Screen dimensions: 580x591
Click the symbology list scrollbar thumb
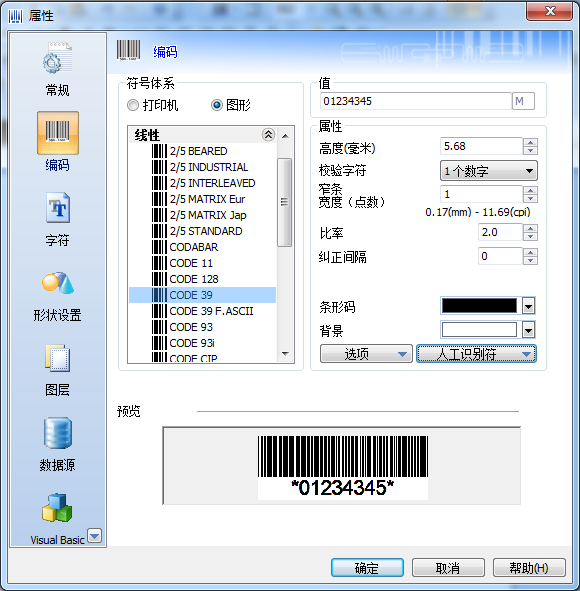(285, 202)
